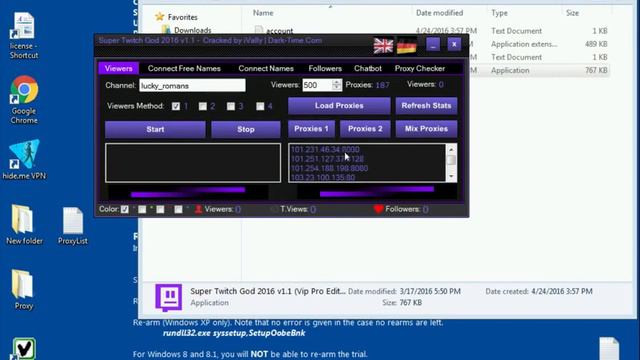Click the Viewers count spinner arrows
The height and width of the screenshot is (360, 640).
tap(336, 85)
